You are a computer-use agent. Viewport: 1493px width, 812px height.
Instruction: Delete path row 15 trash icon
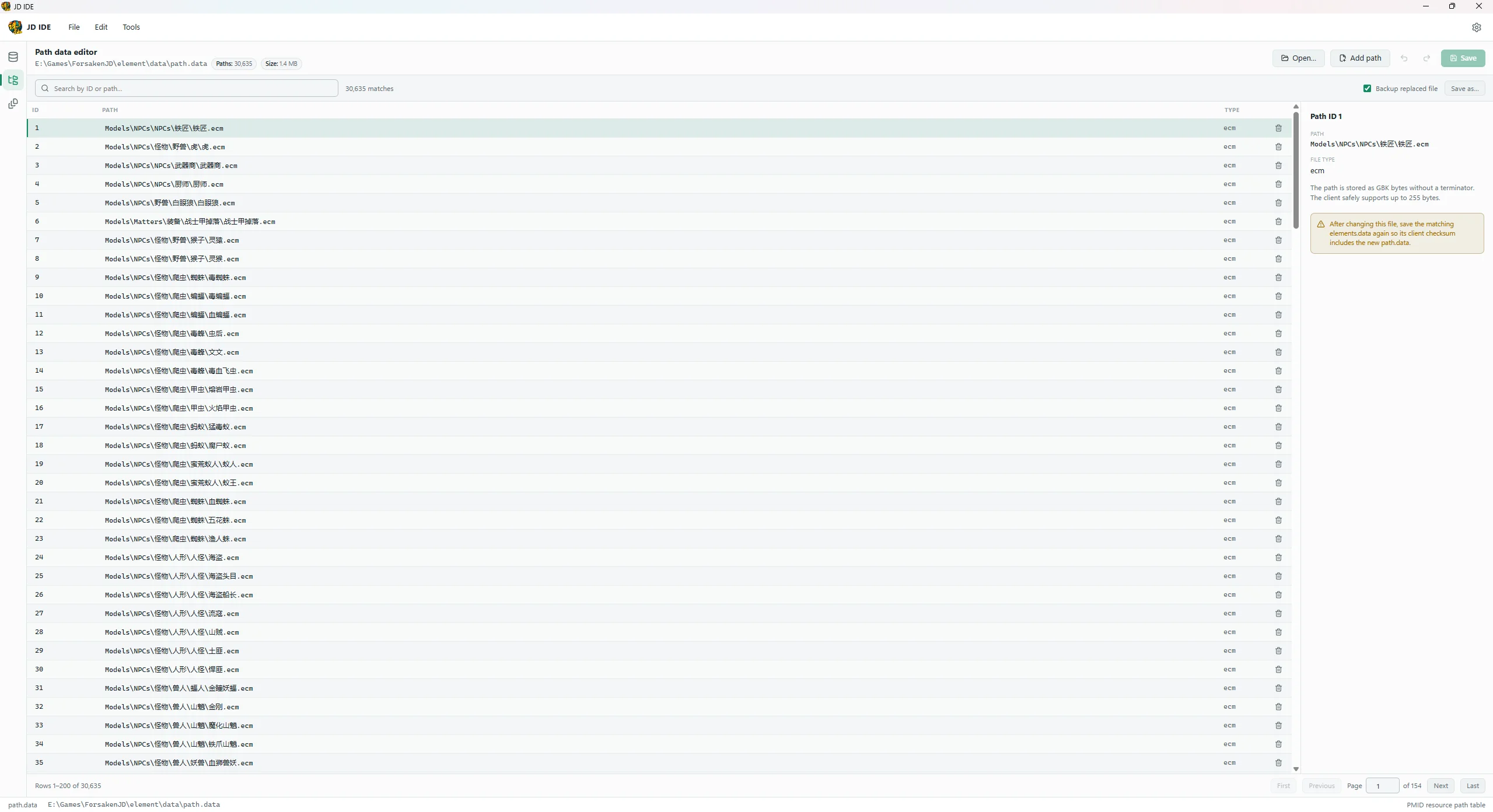click(x=1278, y=390)
